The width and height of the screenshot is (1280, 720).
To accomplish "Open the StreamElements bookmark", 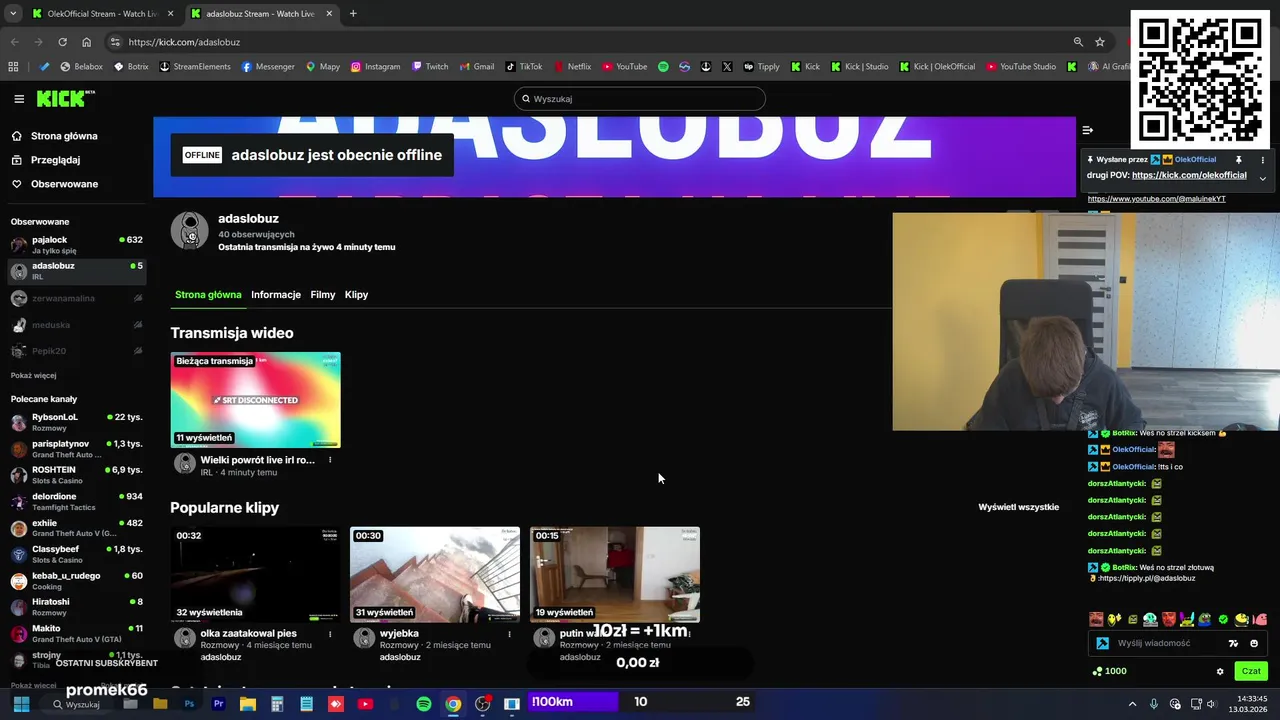I will [x=195, y=67].
